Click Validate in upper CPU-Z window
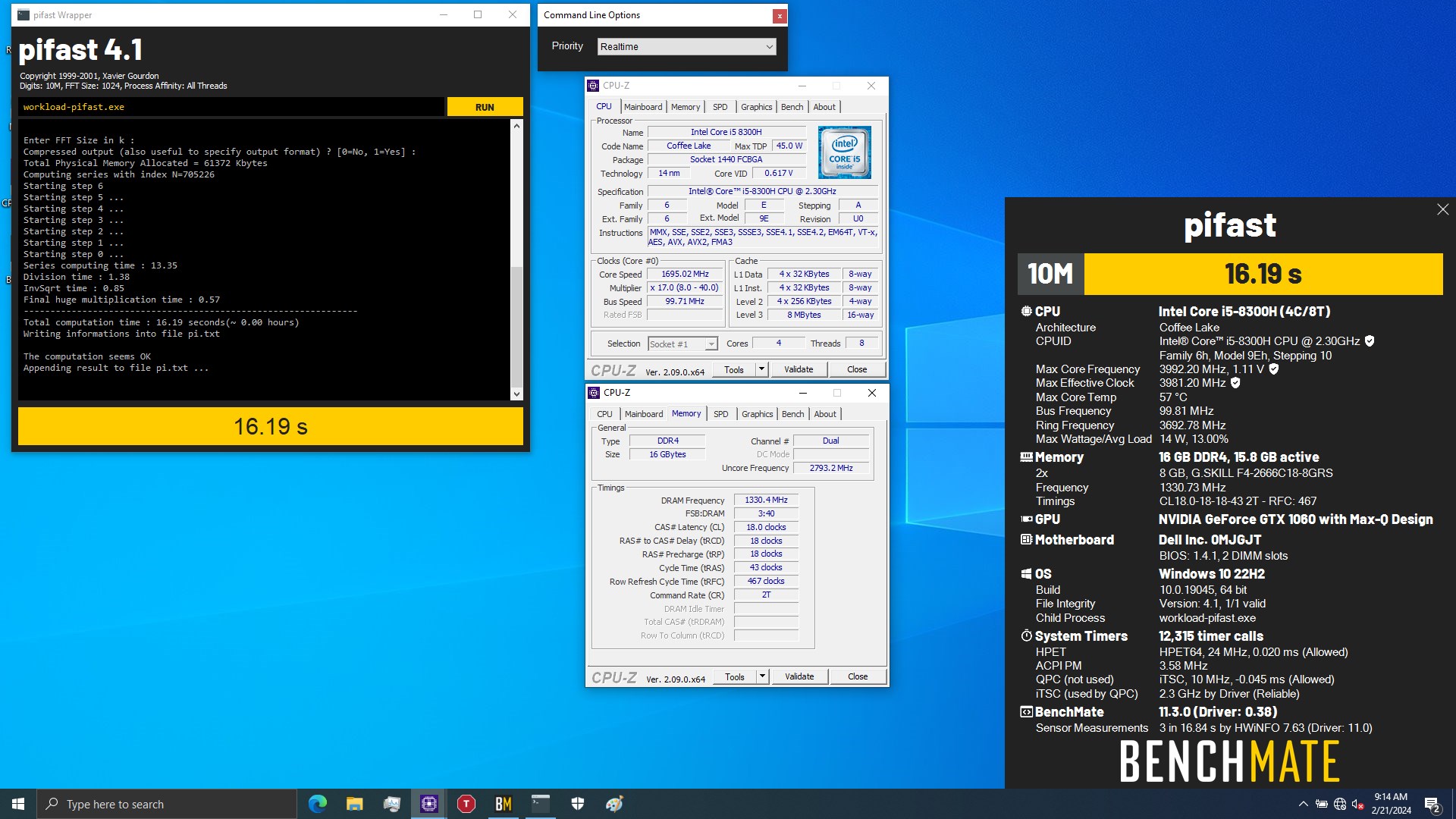Viewport: 1456px width, 819px height. coord(799,370)
